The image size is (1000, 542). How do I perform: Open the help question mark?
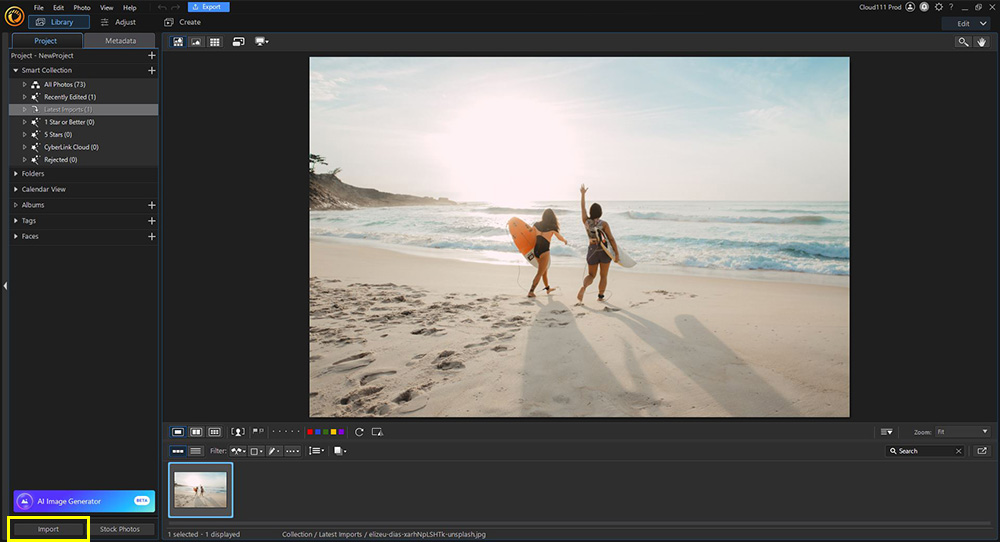(x=951, y=7)
